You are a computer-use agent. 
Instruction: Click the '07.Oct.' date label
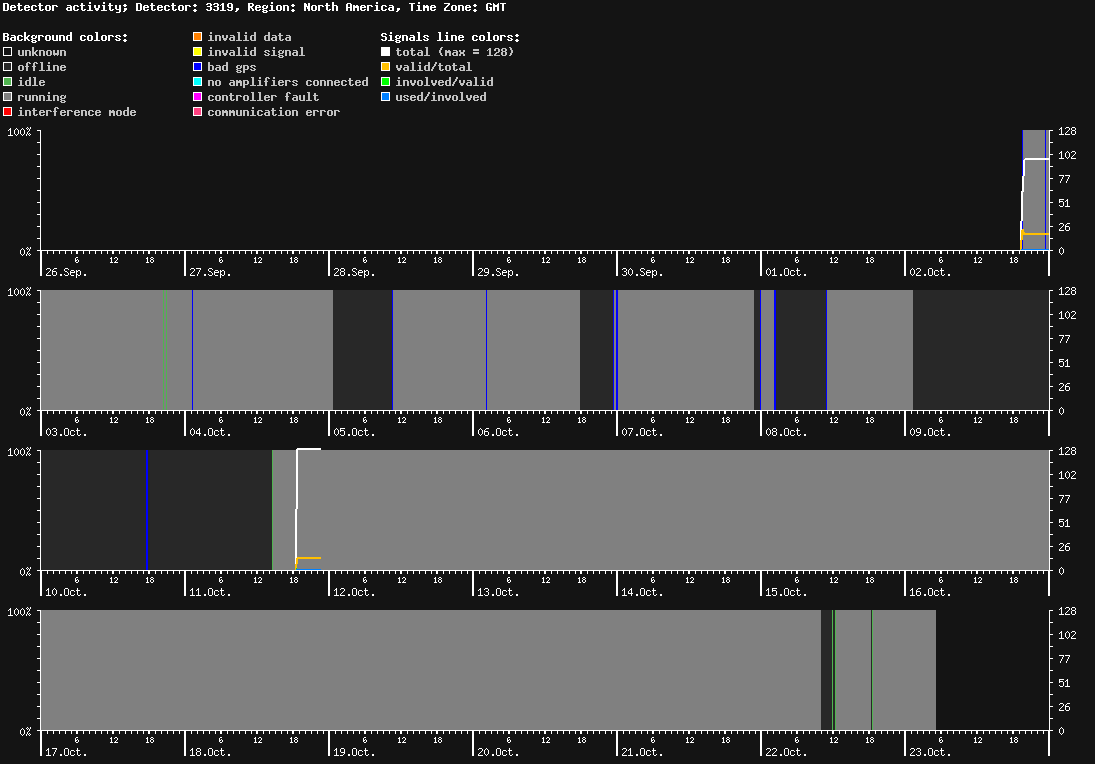click(642, 432)
